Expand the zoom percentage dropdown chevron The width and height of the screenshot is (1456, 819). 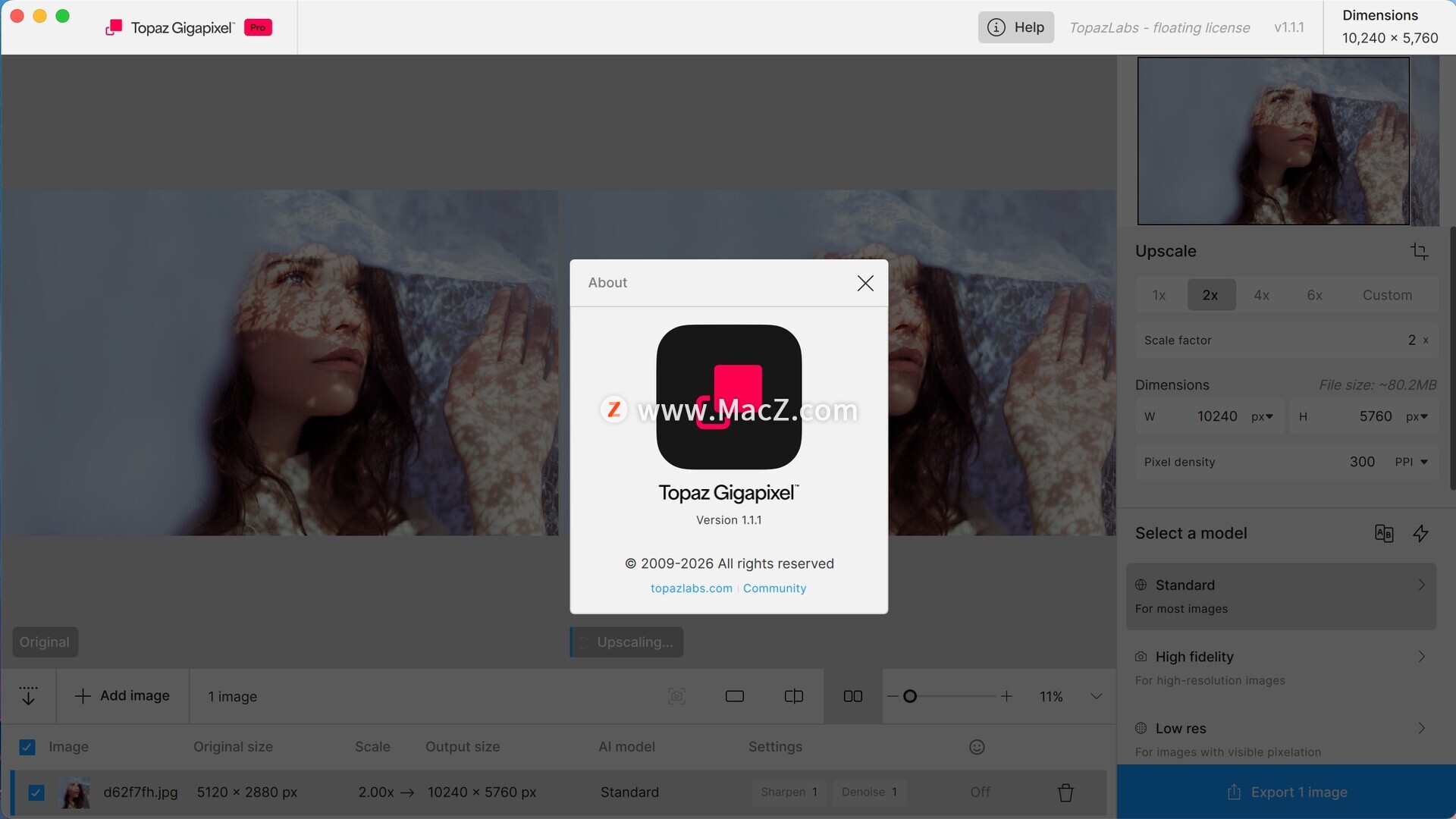point(1096,696)
